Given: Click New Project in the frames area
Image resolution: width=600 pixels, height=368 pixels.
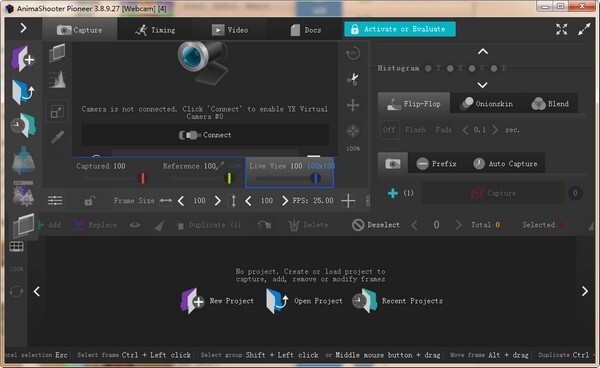Looking at the screenshot, I should [217, 301].
